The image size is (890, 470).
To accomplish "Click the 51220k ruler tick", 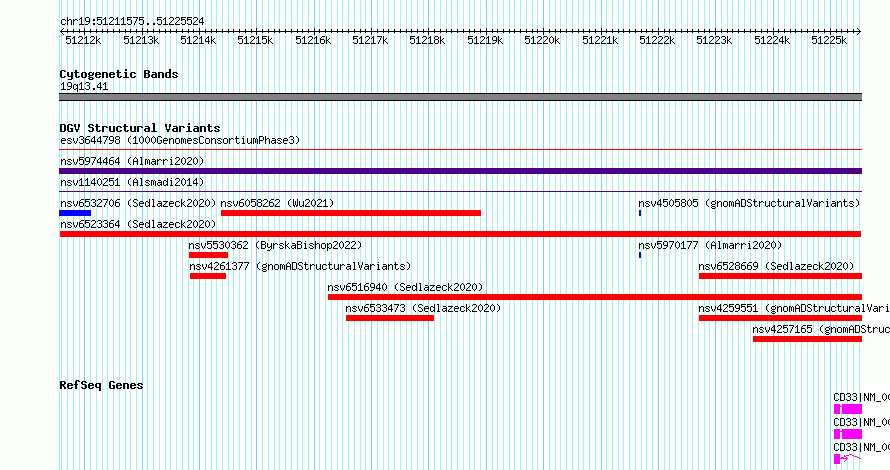I will 542,40.
